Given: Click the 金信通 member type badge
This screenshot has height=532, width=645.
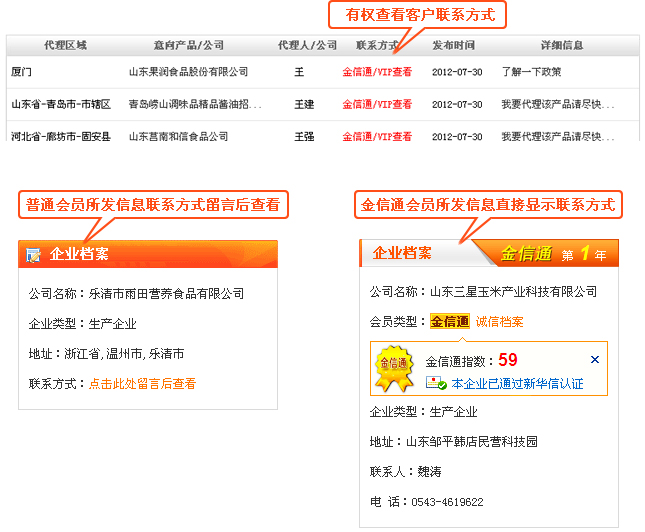Looking at the screenshot, I should coord(450,321).
